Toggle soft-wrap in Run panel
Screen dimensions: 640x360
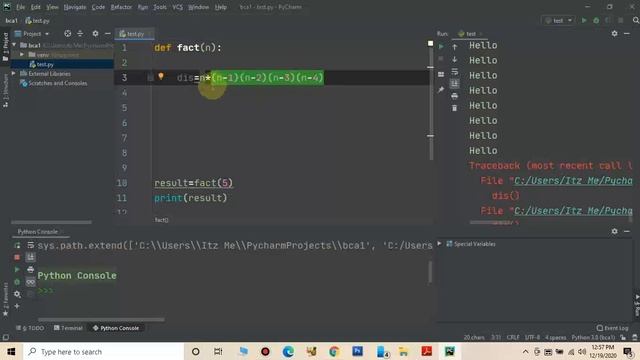[455, 72]
